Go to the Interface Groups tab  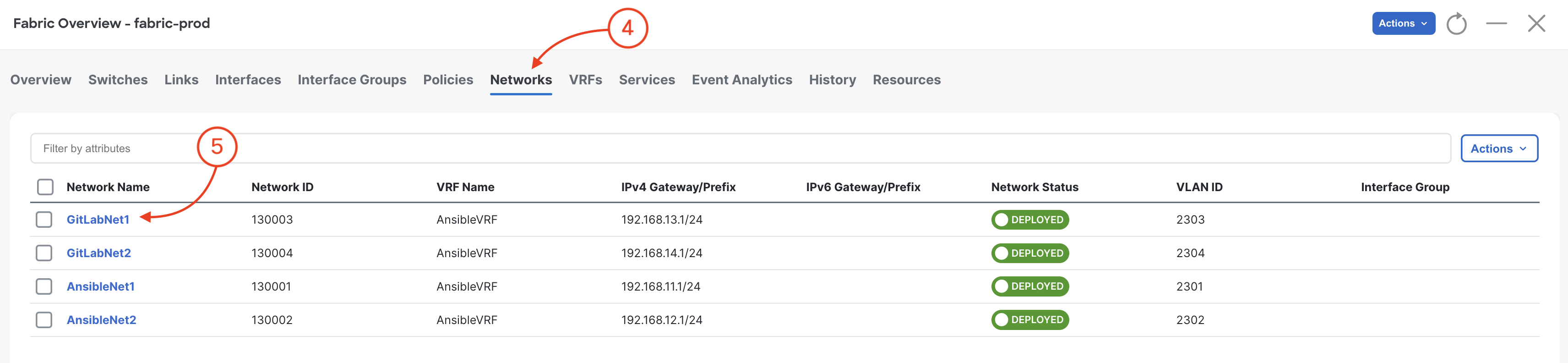coord(352,80)
